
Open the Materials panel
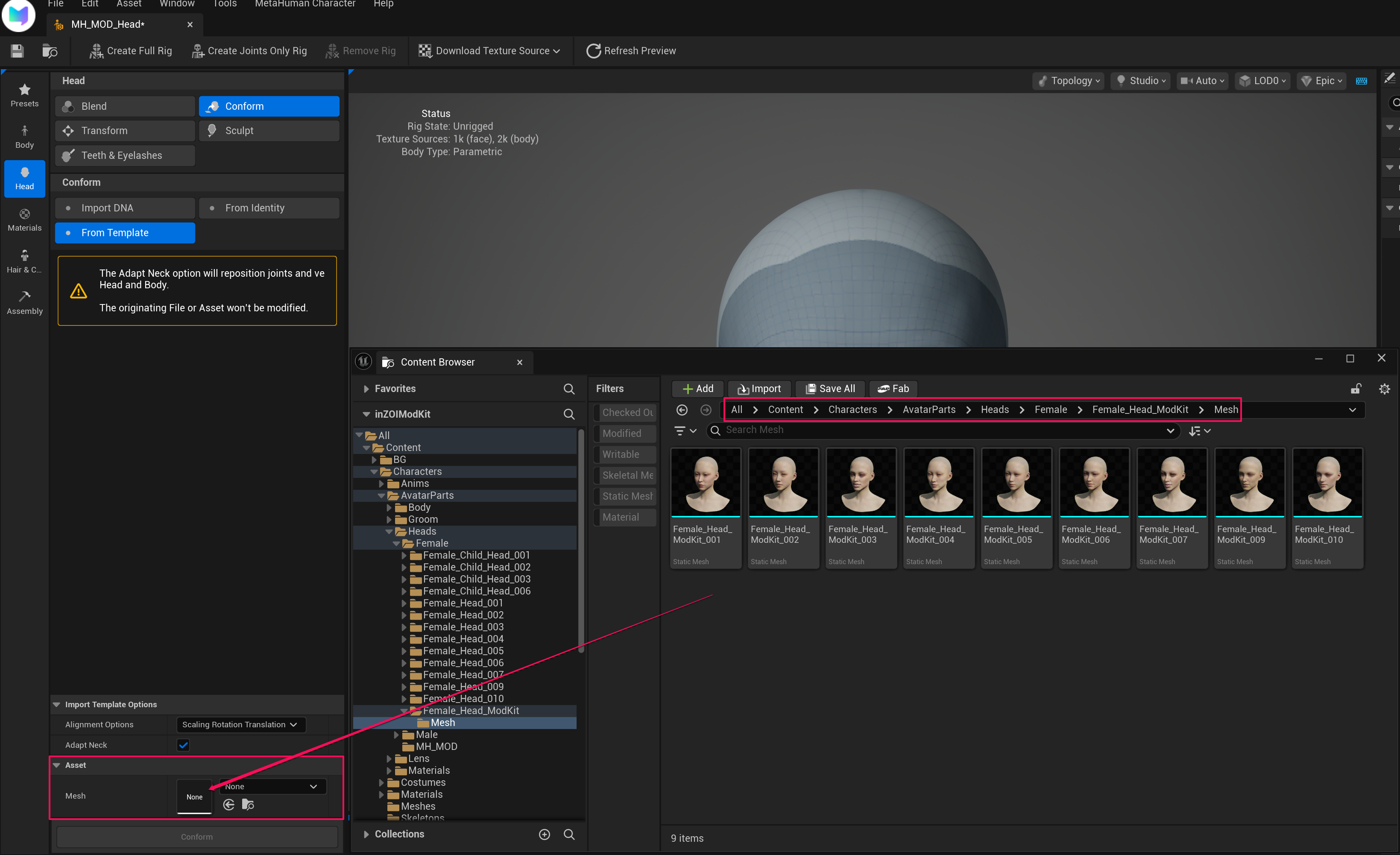pyautogui.click(x=24, y=219)
